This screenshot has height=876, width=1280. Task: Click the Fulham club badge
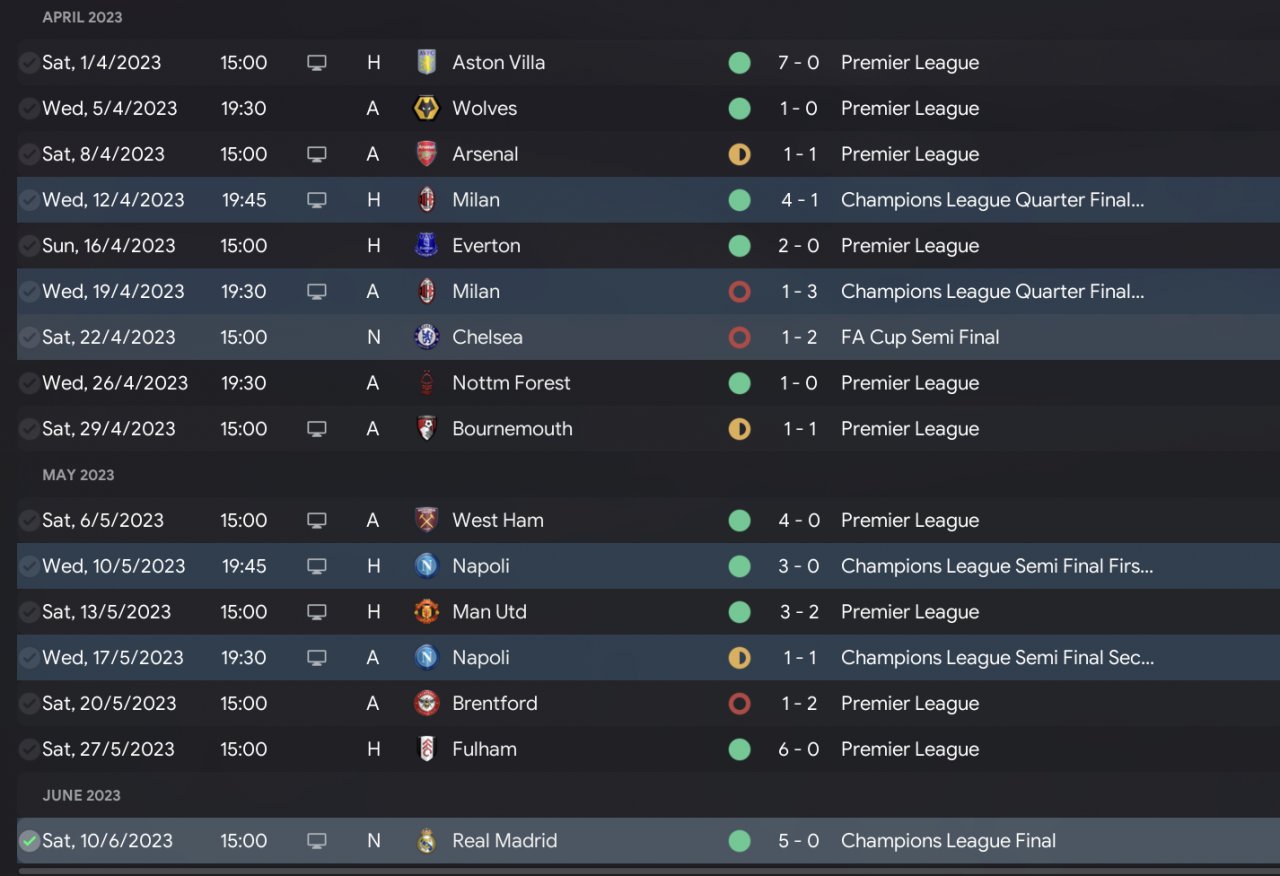(427, 749)
